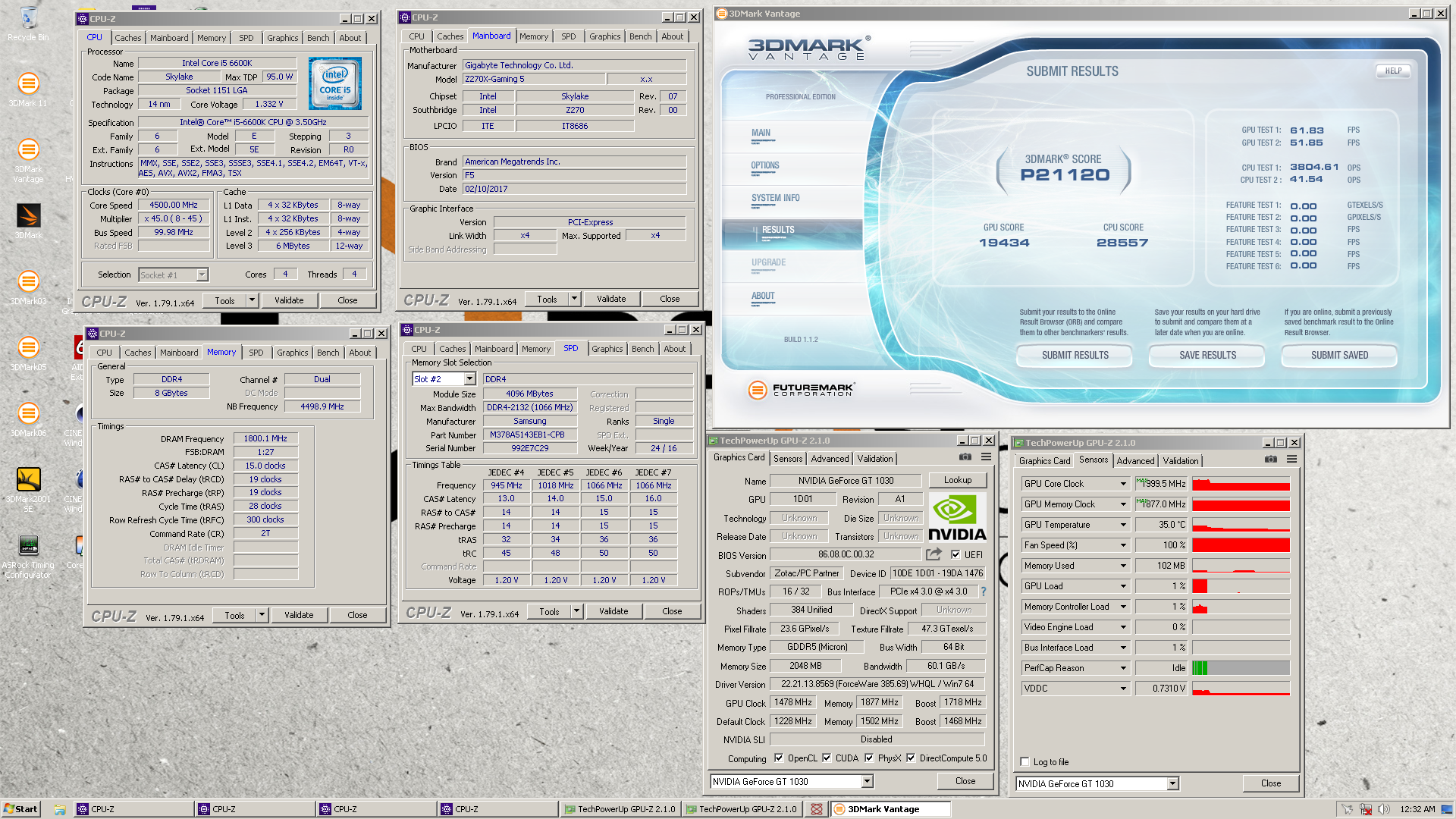Viewport: 1456px width, 819px height.
Task: Expand Tools dropdown arrow in CPU-Z CPU window
Action: 252,300
